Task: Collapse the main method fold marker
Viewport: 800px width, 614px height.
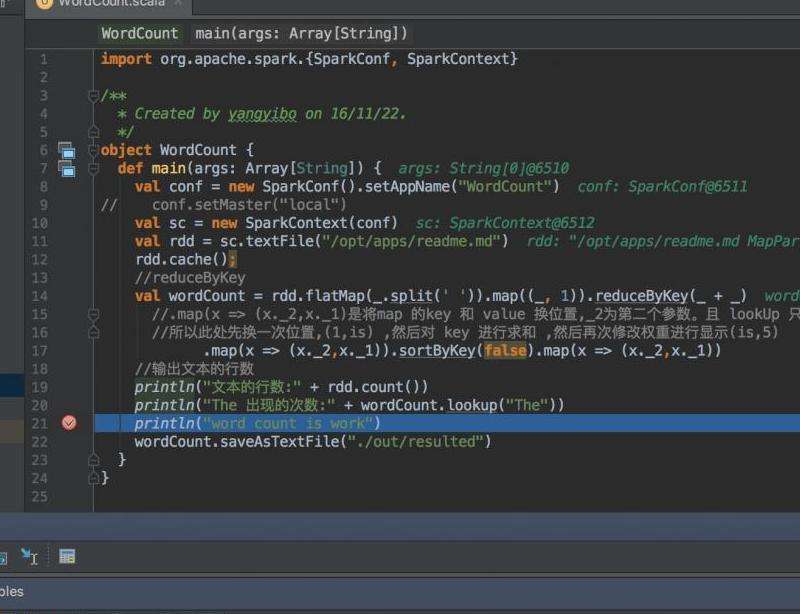Action: coord(94,168)
